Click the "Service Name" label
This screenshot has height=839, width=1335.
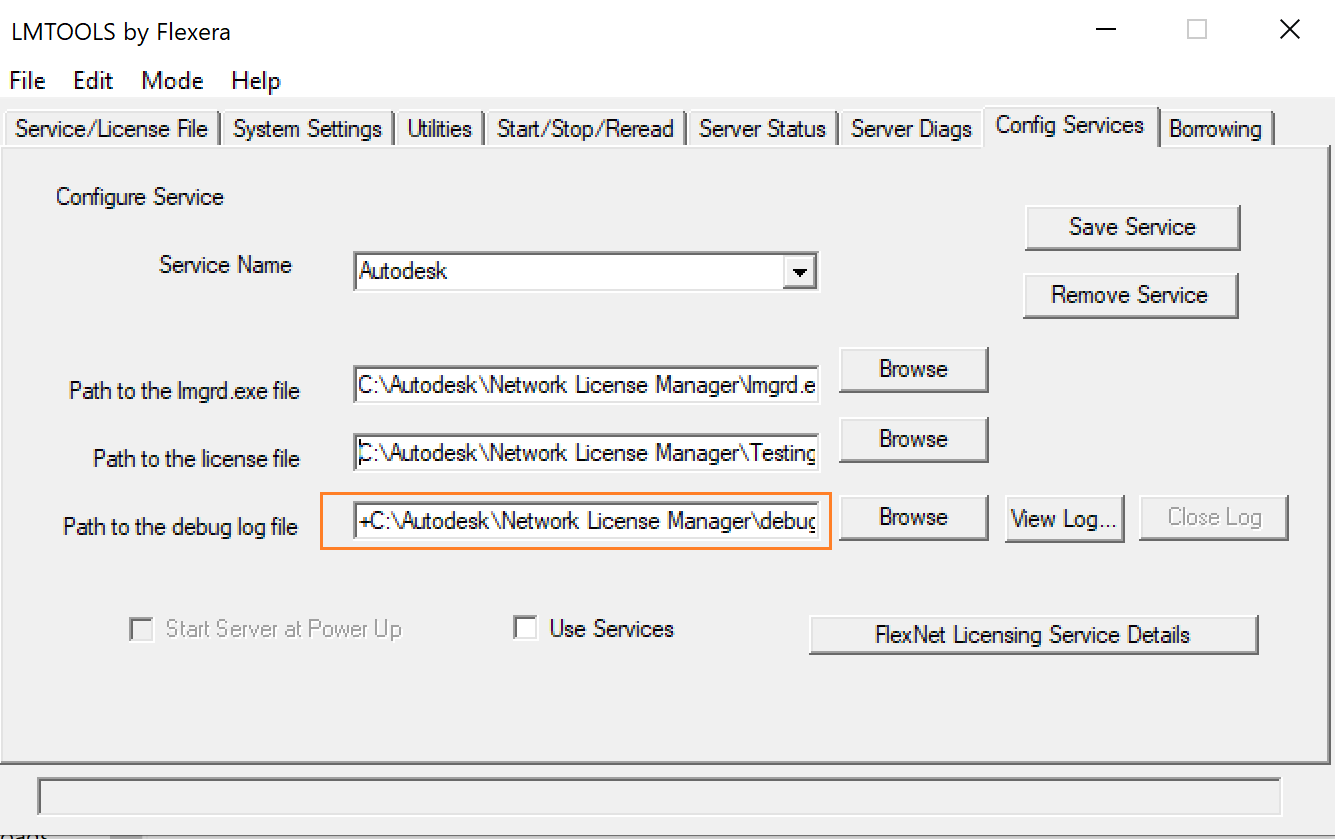point(226,265)
